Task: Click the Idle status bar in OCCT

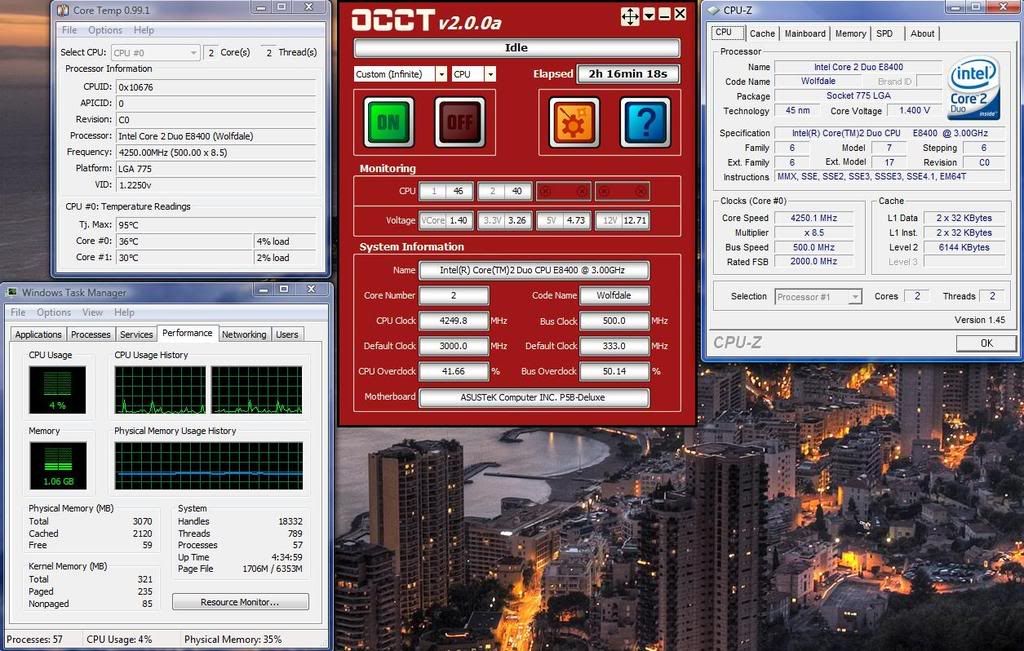Action: pyautogui.click(x=517, y=48)
